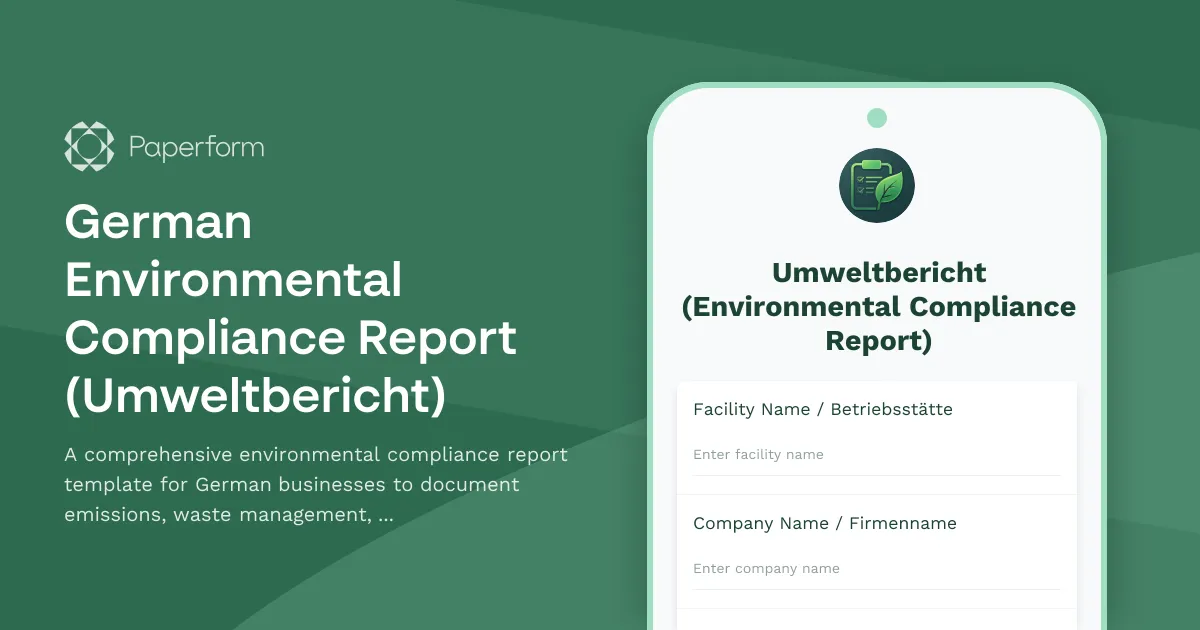The width and height of the screenshot is (1200, 630).
Task: Click the Umweltbericht form title
Action: [878, 272]
